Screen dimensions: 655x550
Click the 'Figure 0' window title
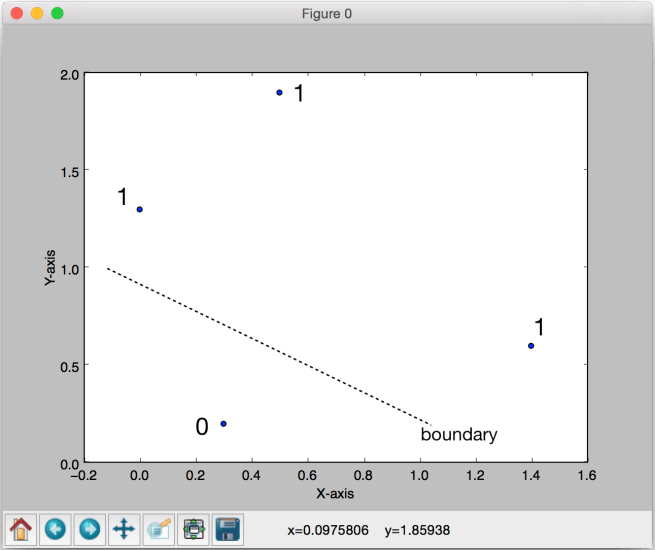[x=327, y=14]
